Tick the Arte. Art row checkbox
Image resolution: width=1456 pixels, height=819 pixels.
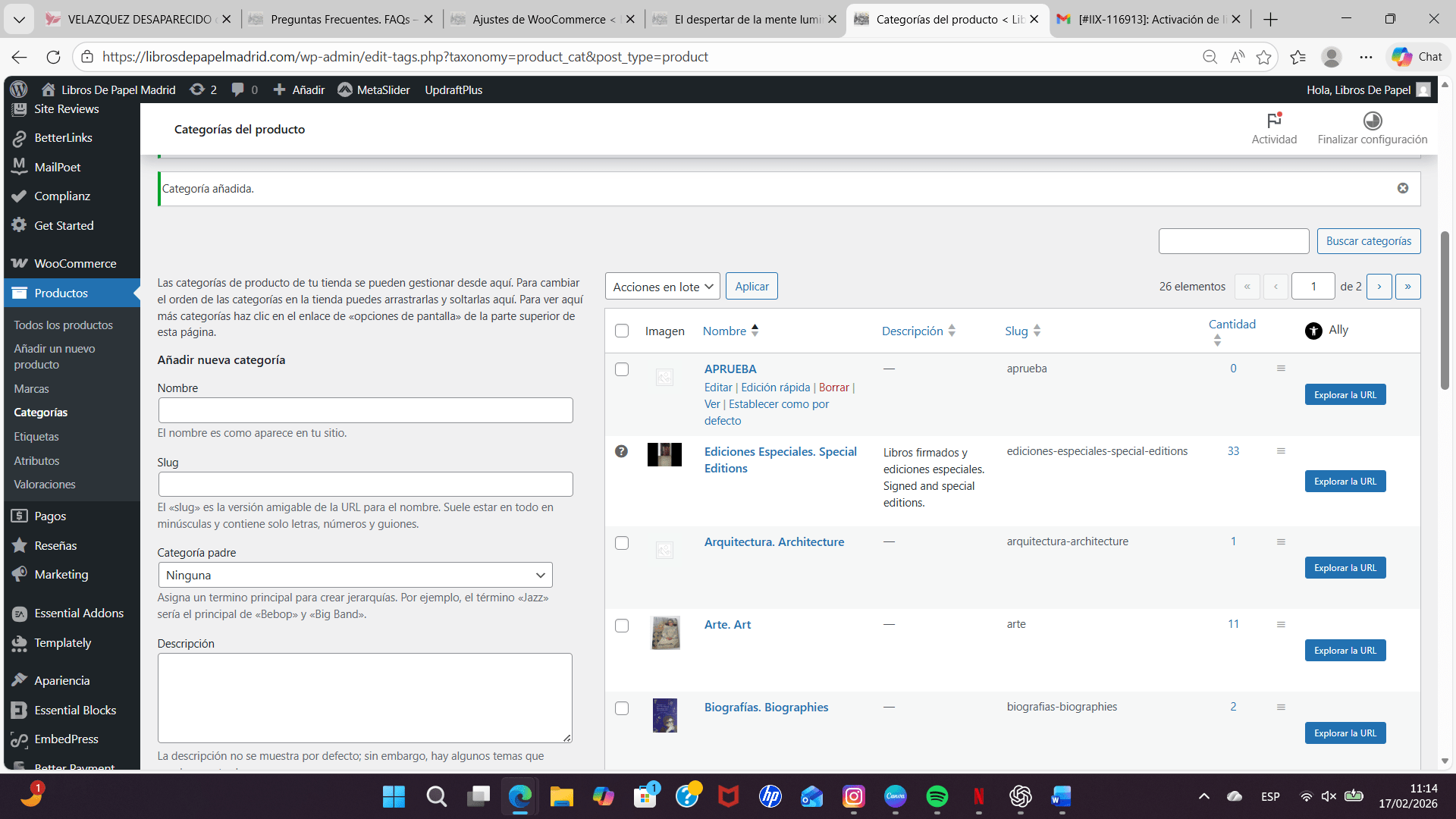[622, 626]
